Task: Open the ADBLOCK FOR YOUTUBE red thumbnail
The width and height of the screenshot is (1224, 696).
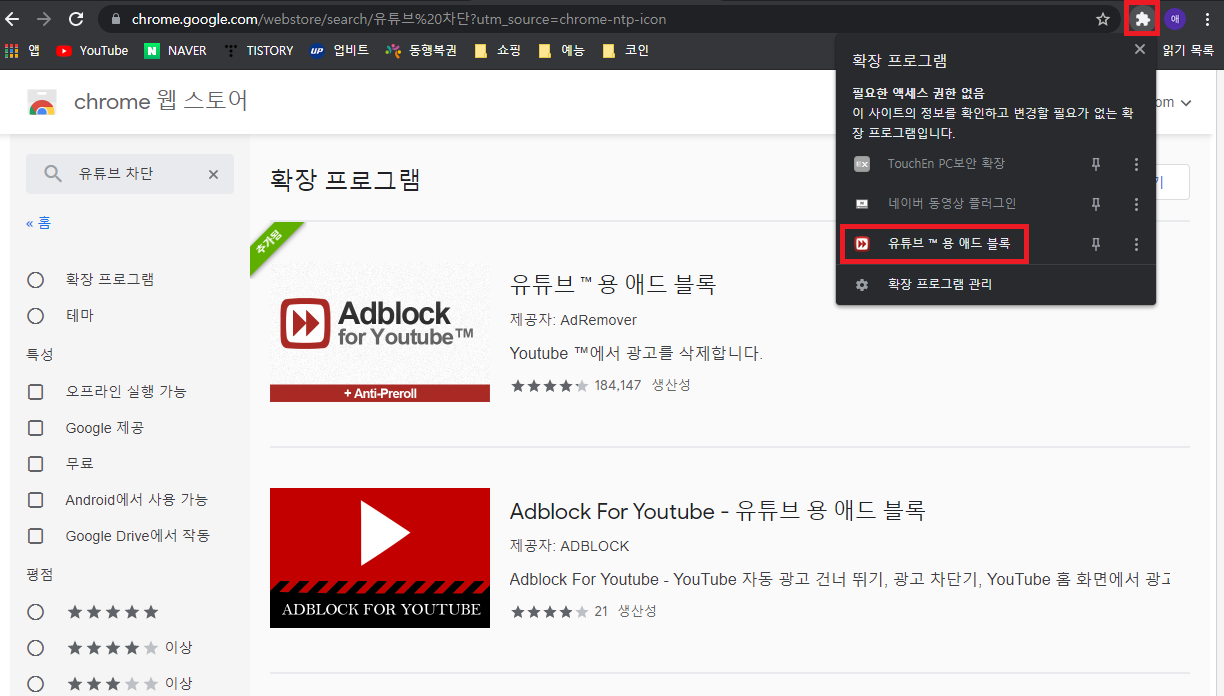Action: click(380, 558)
